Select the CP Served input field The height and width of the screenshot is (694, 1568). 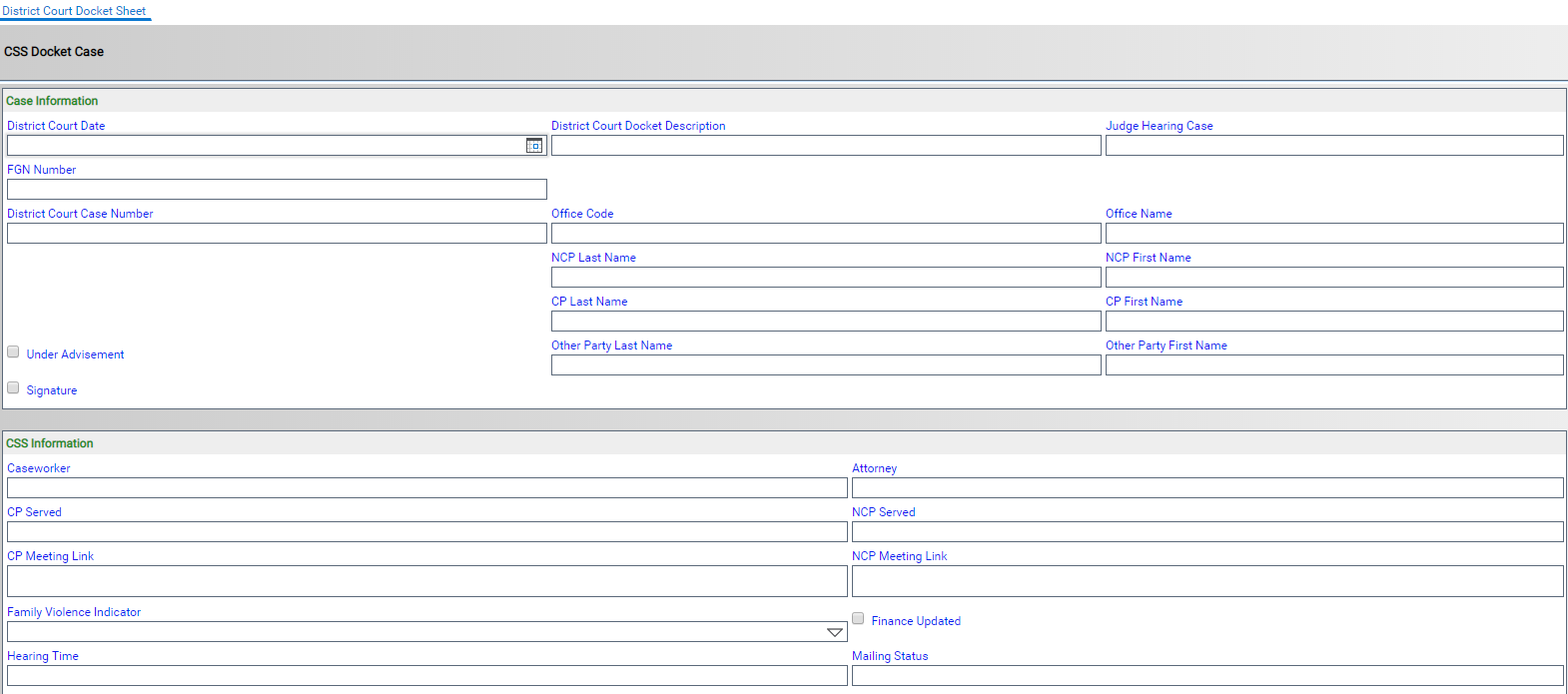click(427, 532)
